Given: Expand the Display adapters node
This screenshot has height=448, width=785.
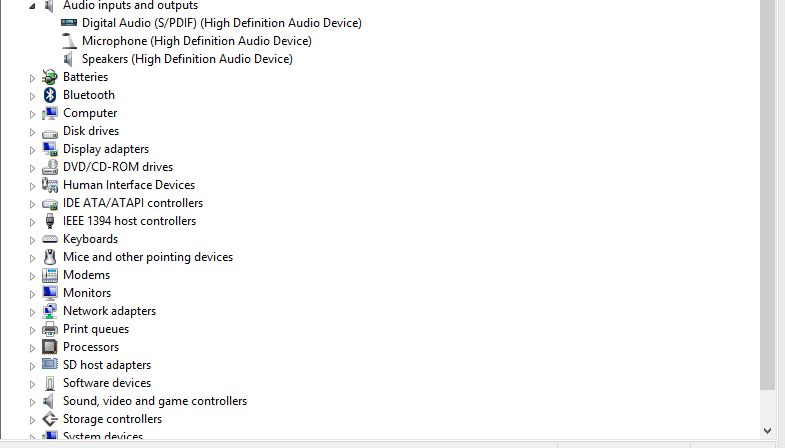Looking at the screenshot, I should coord(32,150).
